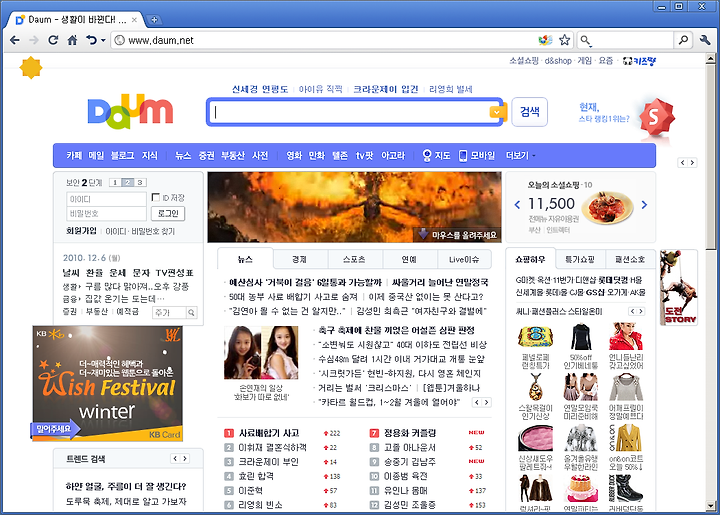Click the vertical scrollbar thumb
This screenshot has height=515, width=720.
(x=710, y=156)
